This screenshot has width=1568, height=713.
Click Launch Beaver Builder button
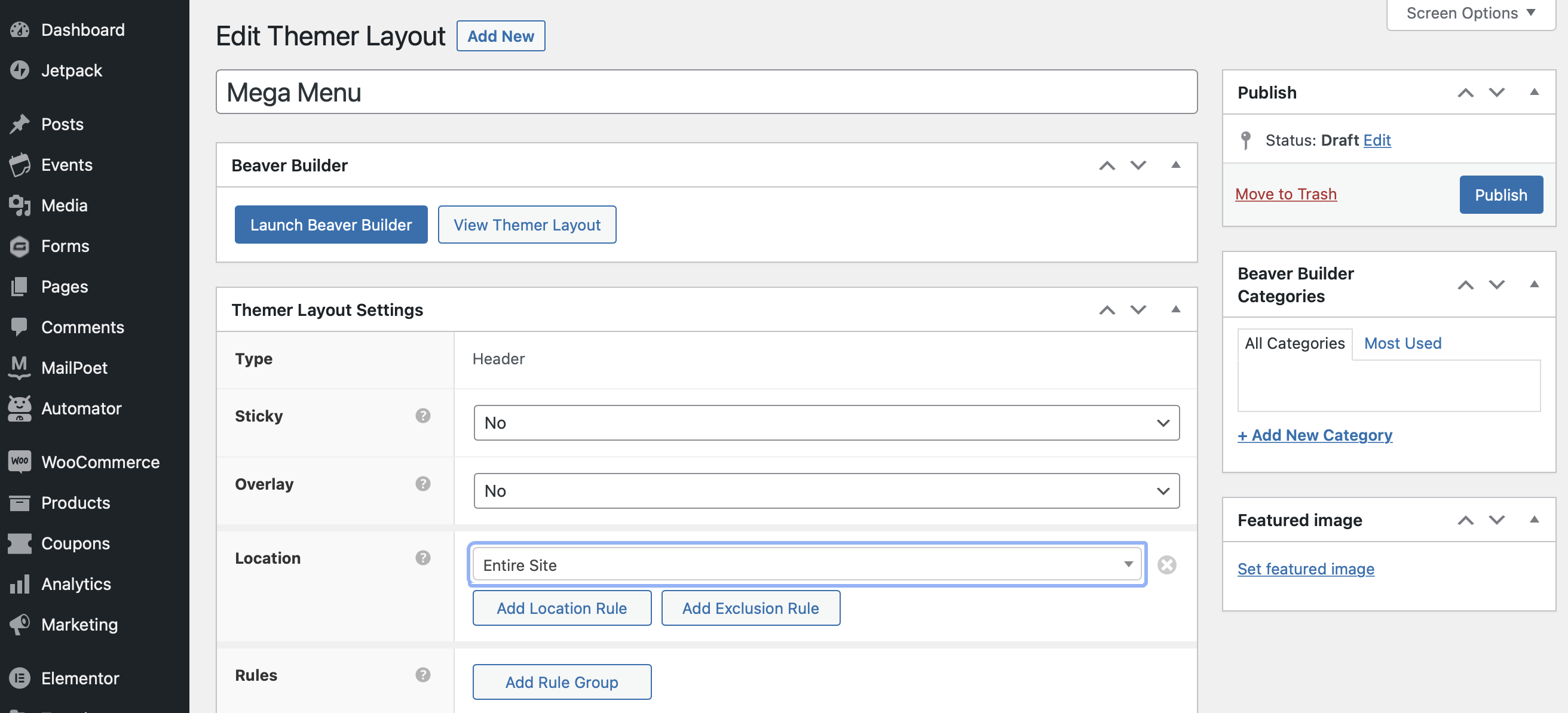[x=330, y=225]
